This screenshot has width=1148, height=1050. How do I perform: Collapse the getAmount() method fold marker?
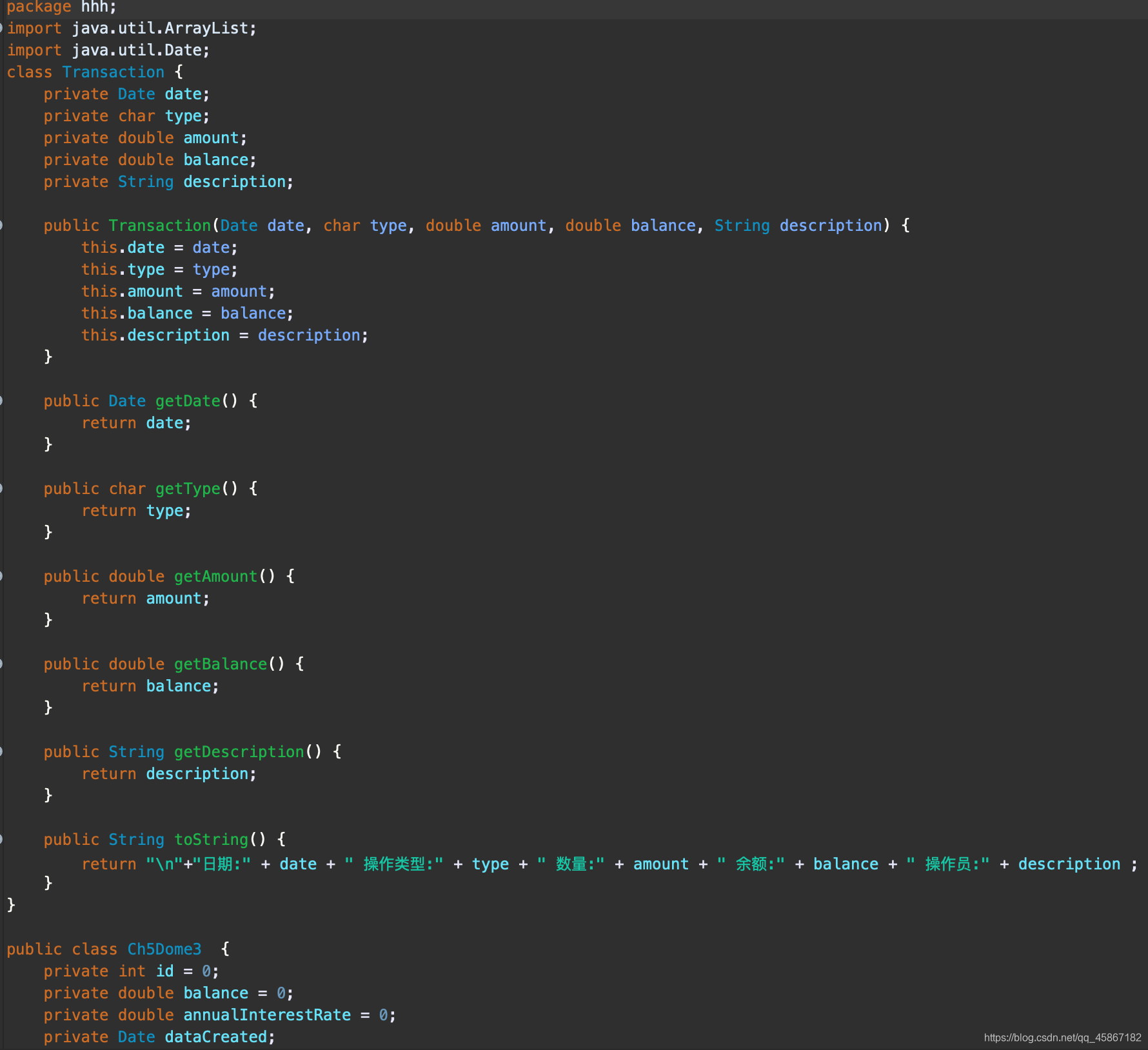[x=1, y=577]
